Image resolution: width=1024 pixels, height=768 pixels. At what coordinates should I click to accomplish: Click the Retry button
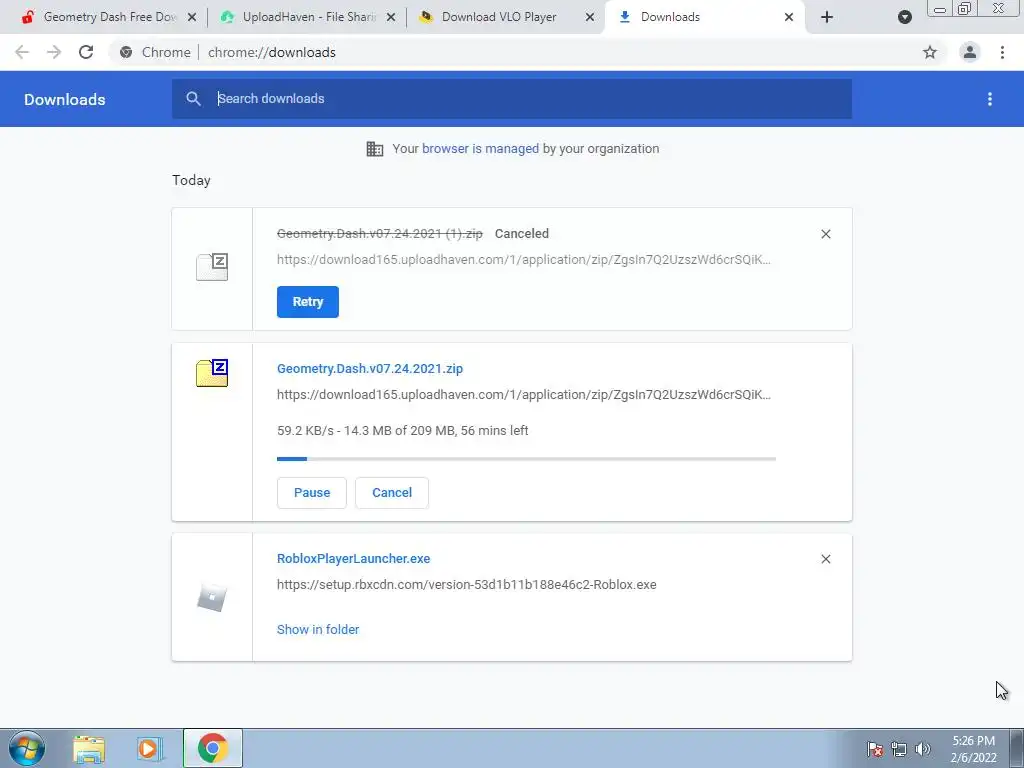pos(308,302)
